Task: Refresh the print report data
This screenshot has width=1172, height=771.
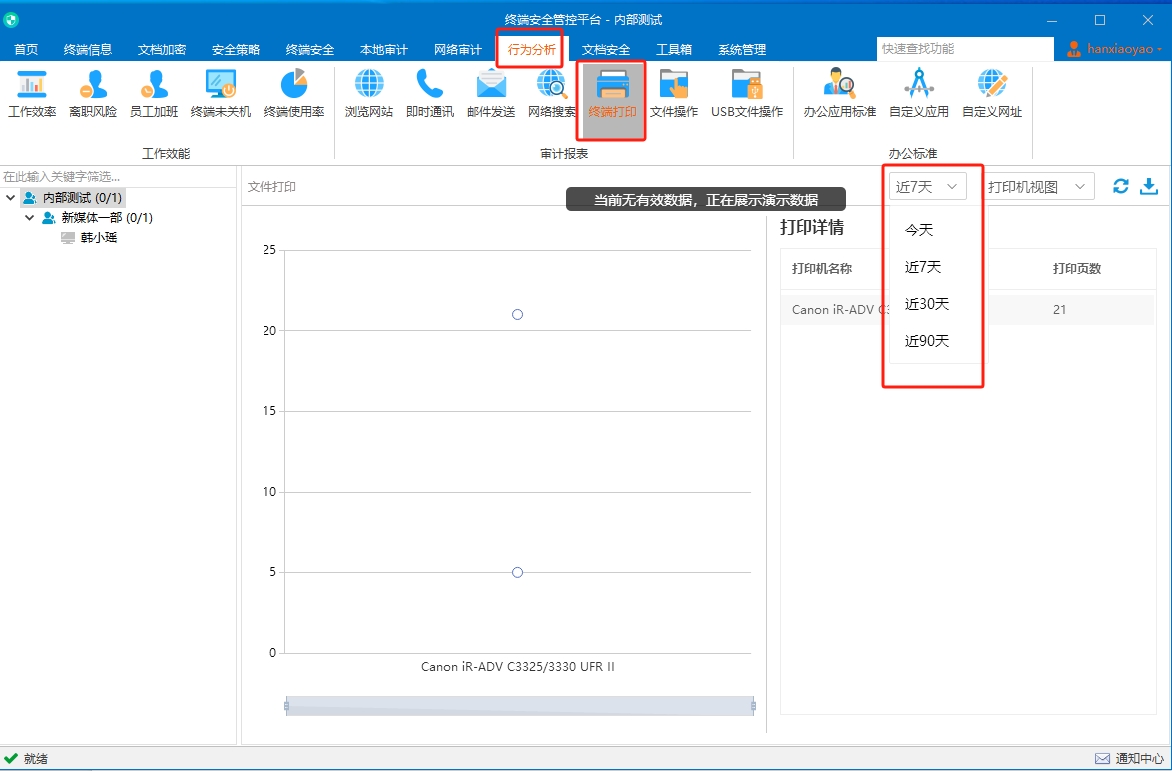Action: point(1120,186)
